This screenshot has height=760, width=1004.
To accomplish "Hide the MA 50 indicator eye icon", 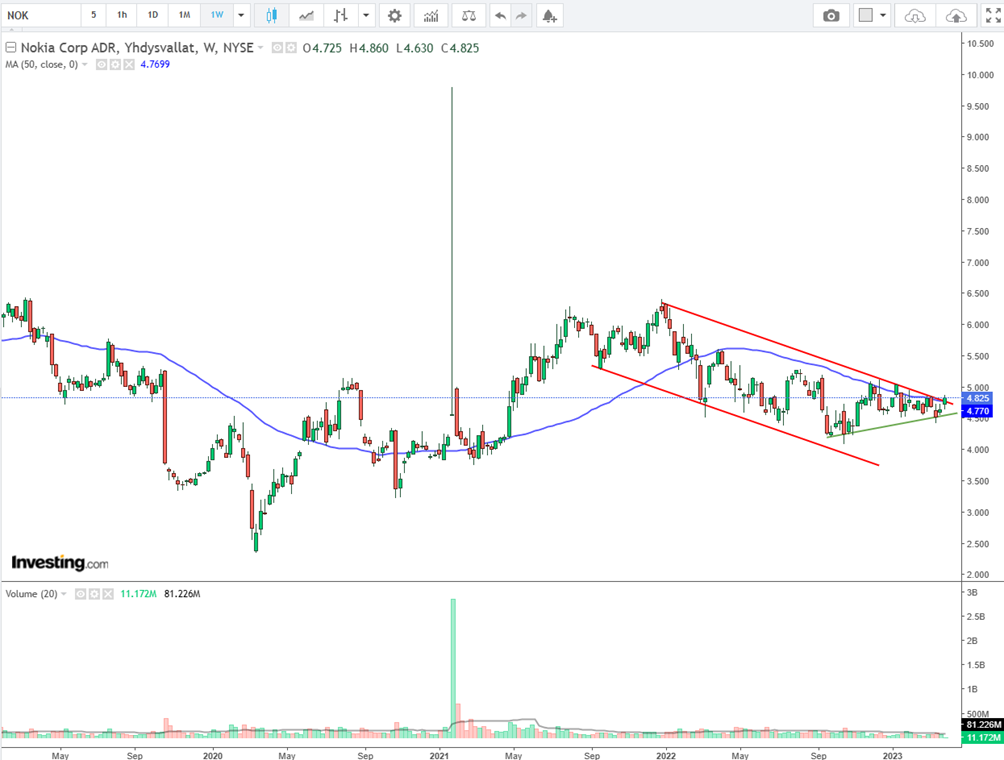I will pos(102,64).
